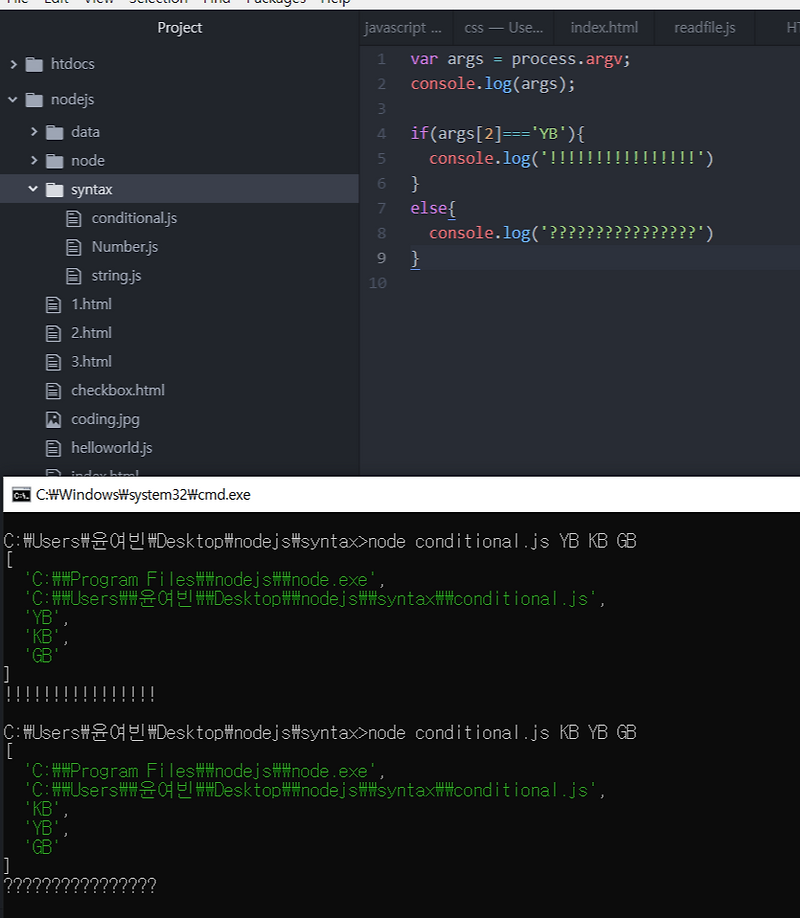This screenshot has width=800, height=918.
Task: Switch to the index.html tab
Action: [604, 27]
